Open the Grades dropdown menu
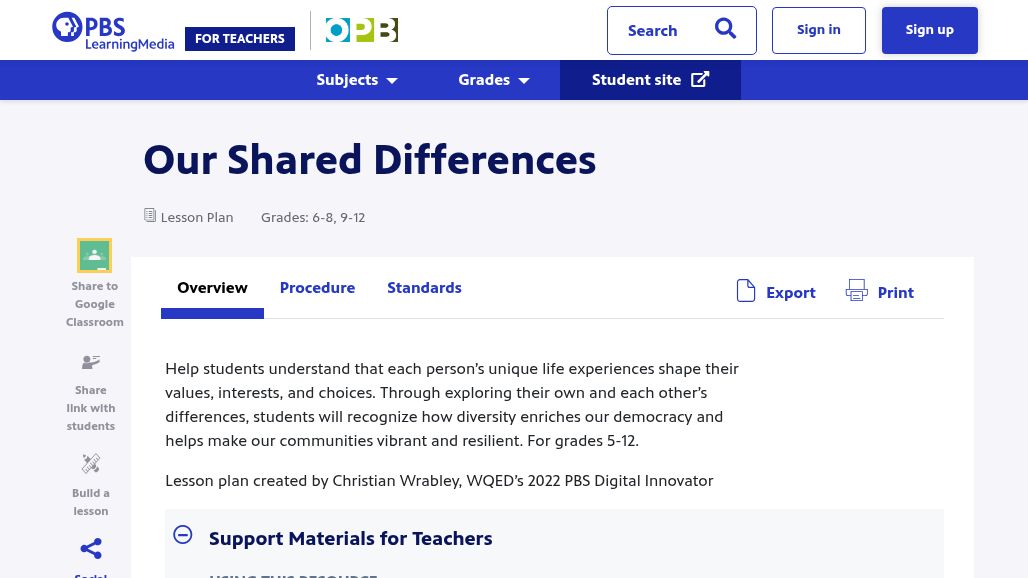1028x578 pixels. click(493, 80)
